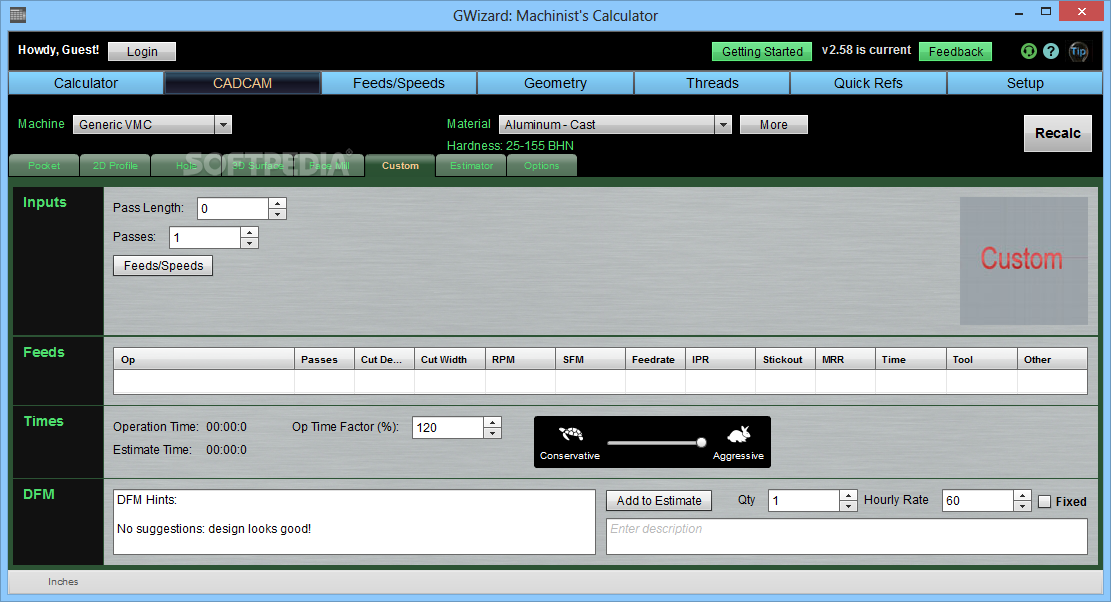Click the rabbit Aggressive icon
Viewport: 1111px width, 602px height.
click(738, 433)
